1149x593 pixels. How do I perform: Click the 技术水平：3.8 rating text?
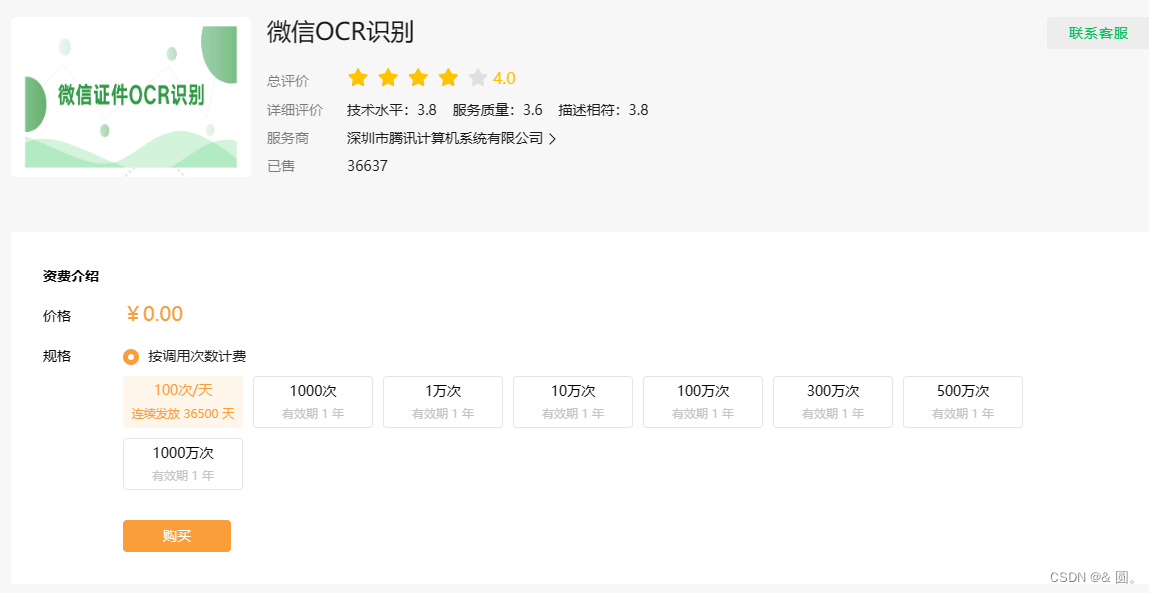point(392,111)
